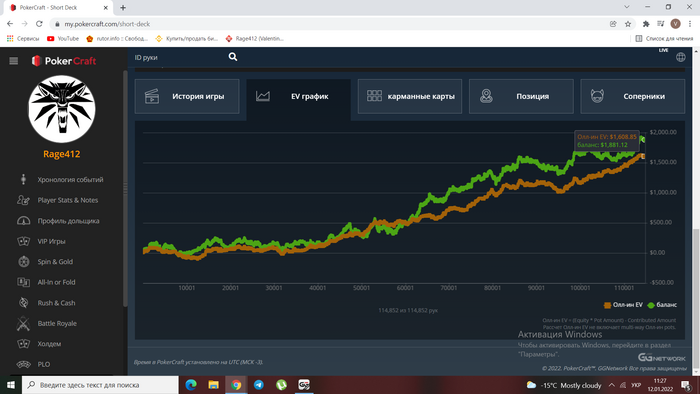Open browser extensions puzzle icon
The height and width of the screenshot is (394, 700).
[646, 24]
